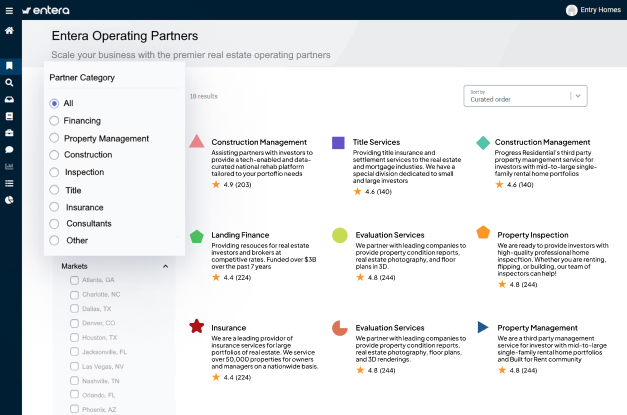The height and width of the screenshot is (415, 627).
Task: Click the pie chart sidebar icon
Action: (x=9, y=200)
